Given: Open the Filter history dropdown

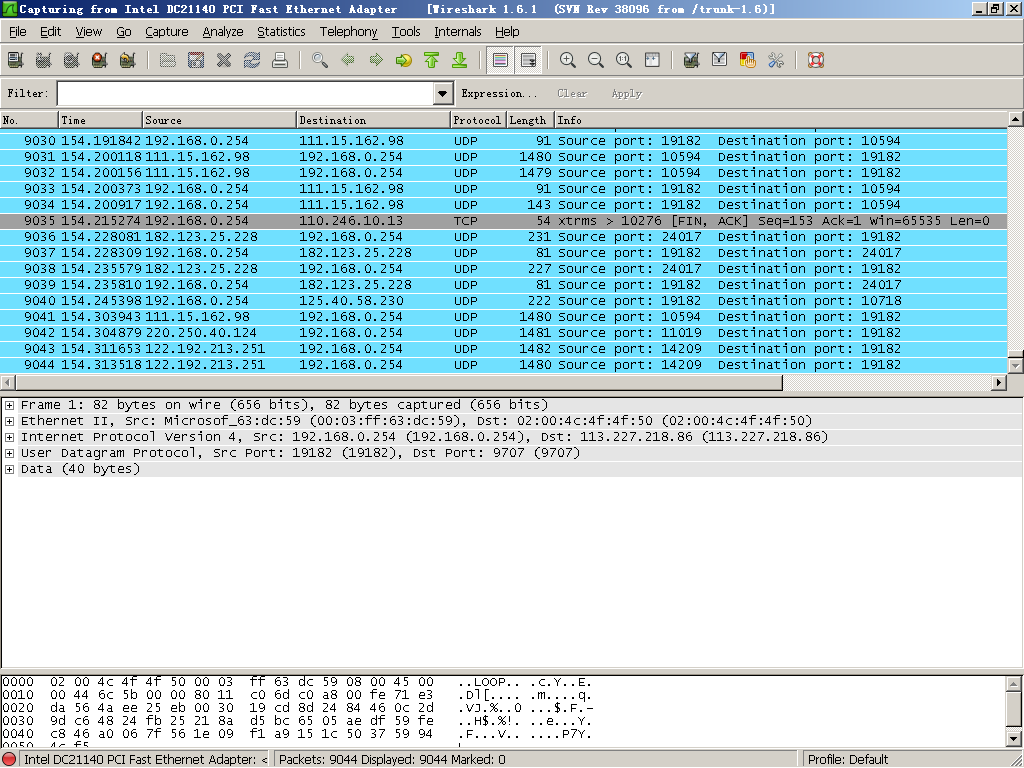Looking at the screenshot, I should (442, 93).
